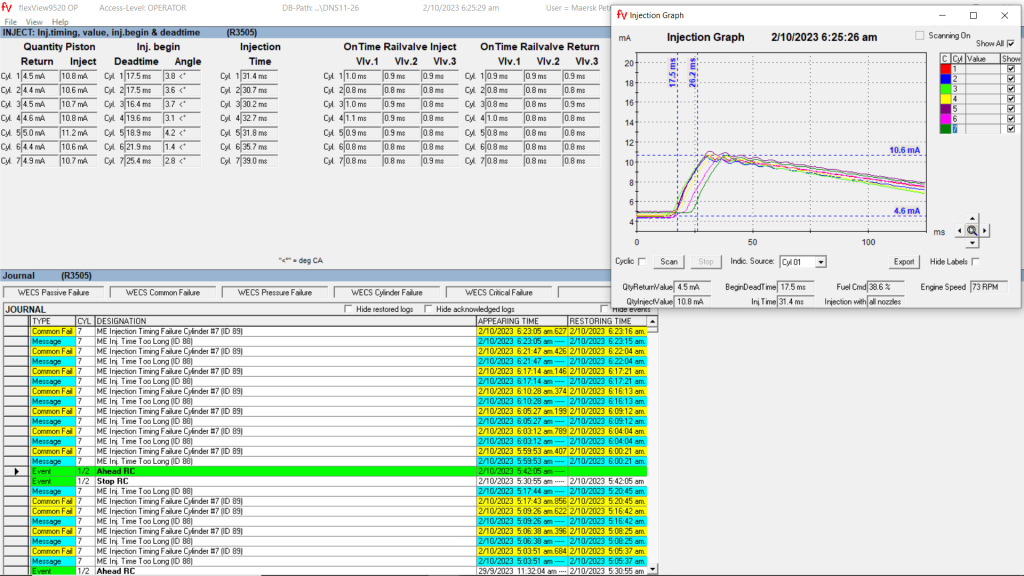
Task: Select the current-row marker beside Ahead RC
Action: pos(16,470)
